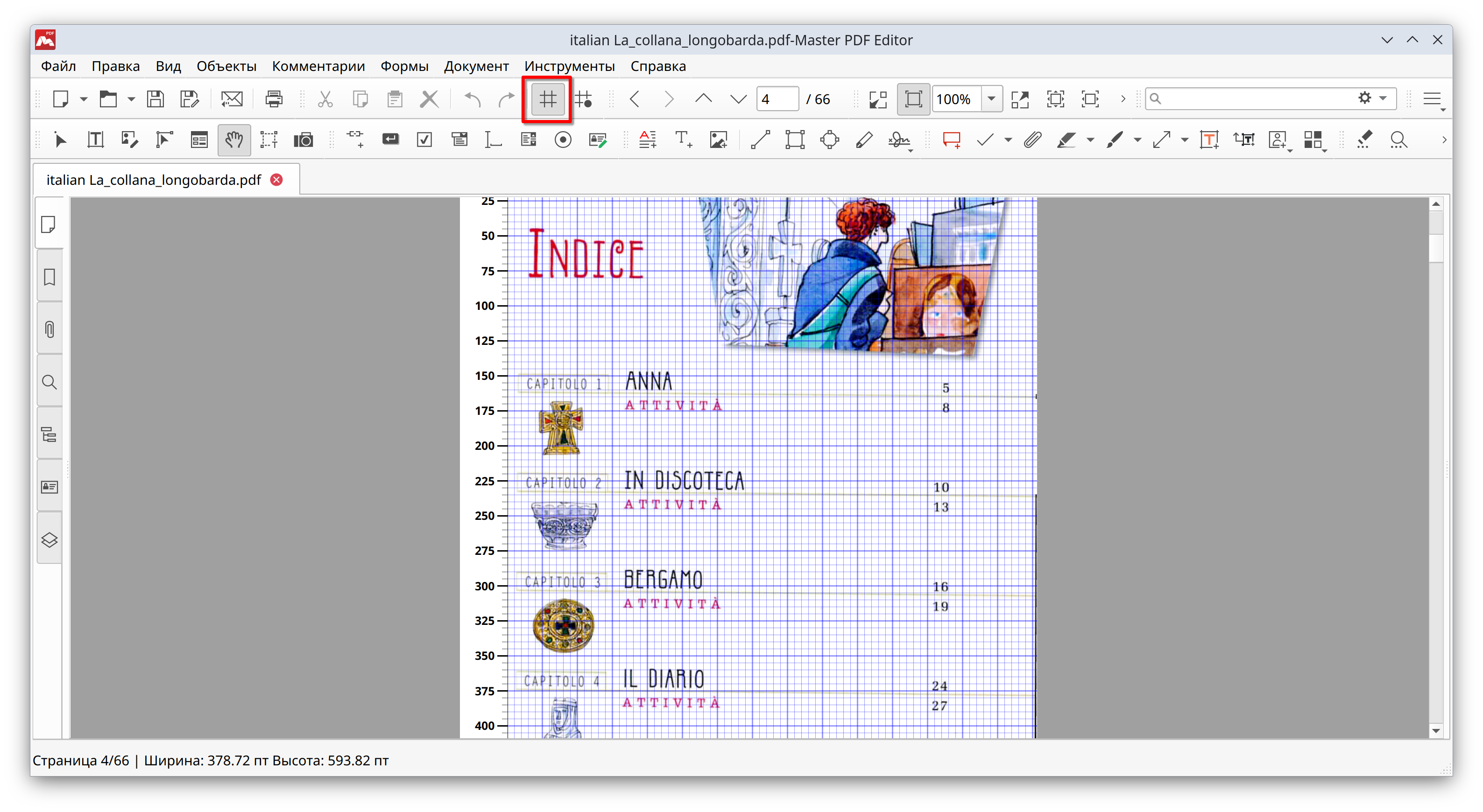Choose the Select Text marquee tool
Viewport: 1483px width, 812px height.
[268, 140]
